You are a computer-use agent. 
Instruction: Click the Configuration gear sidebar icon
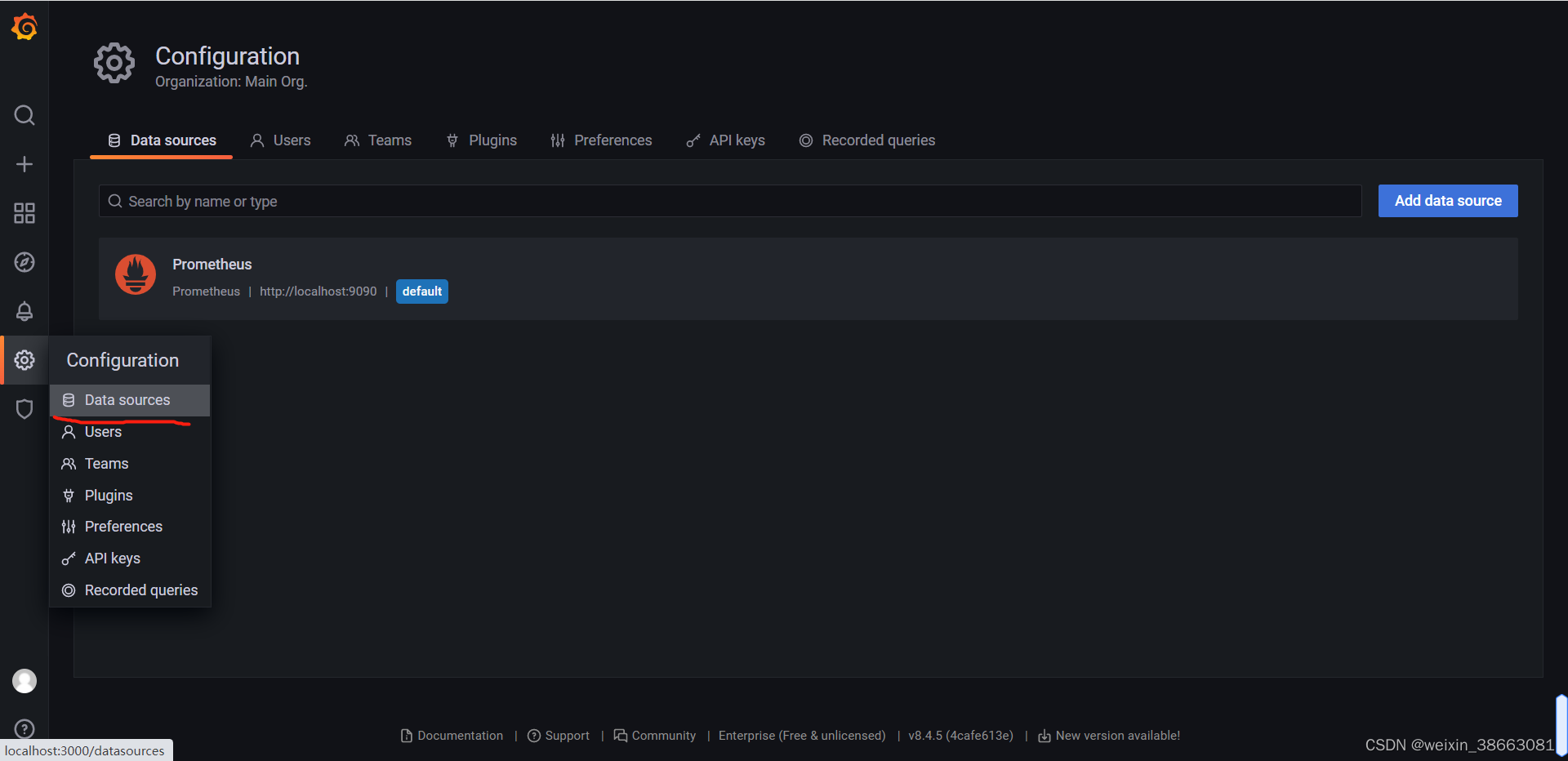[24, 360]
